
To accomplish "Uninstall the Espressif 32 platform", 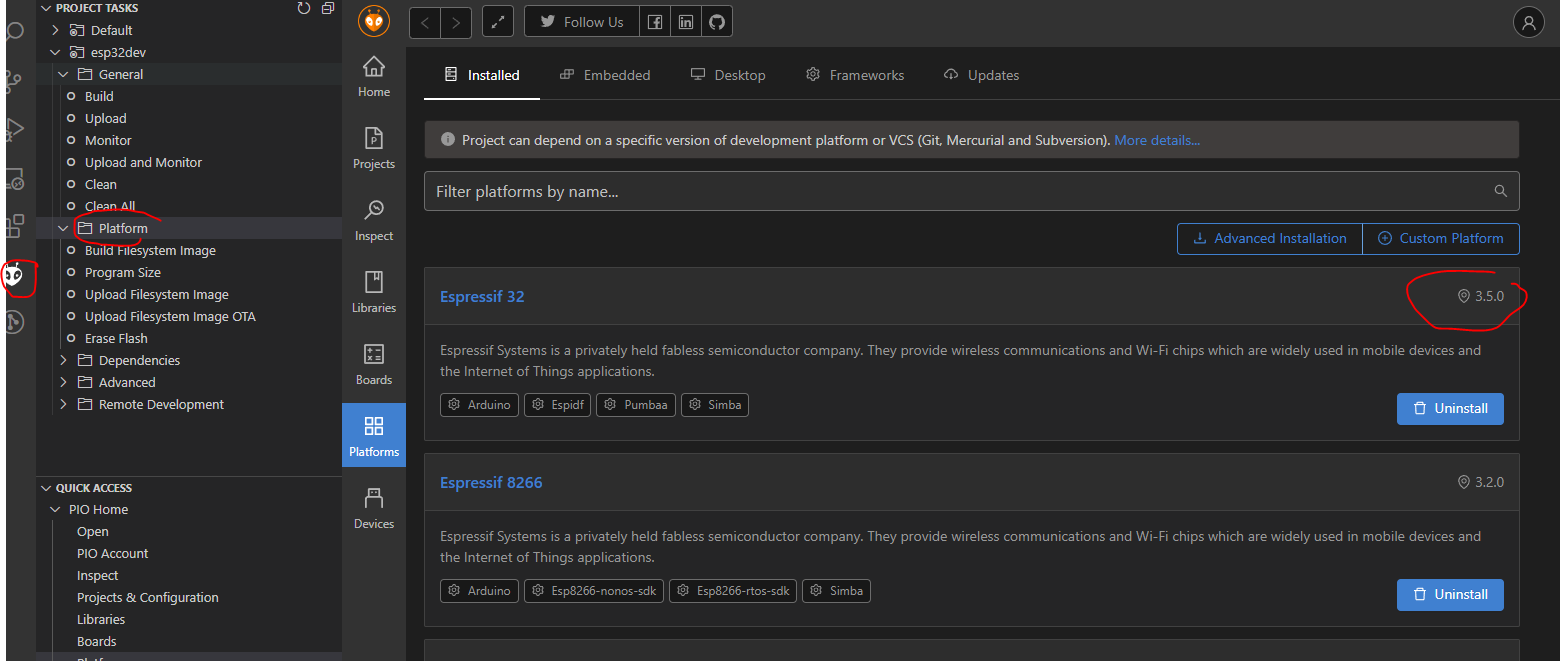I will coord(1450,408).
